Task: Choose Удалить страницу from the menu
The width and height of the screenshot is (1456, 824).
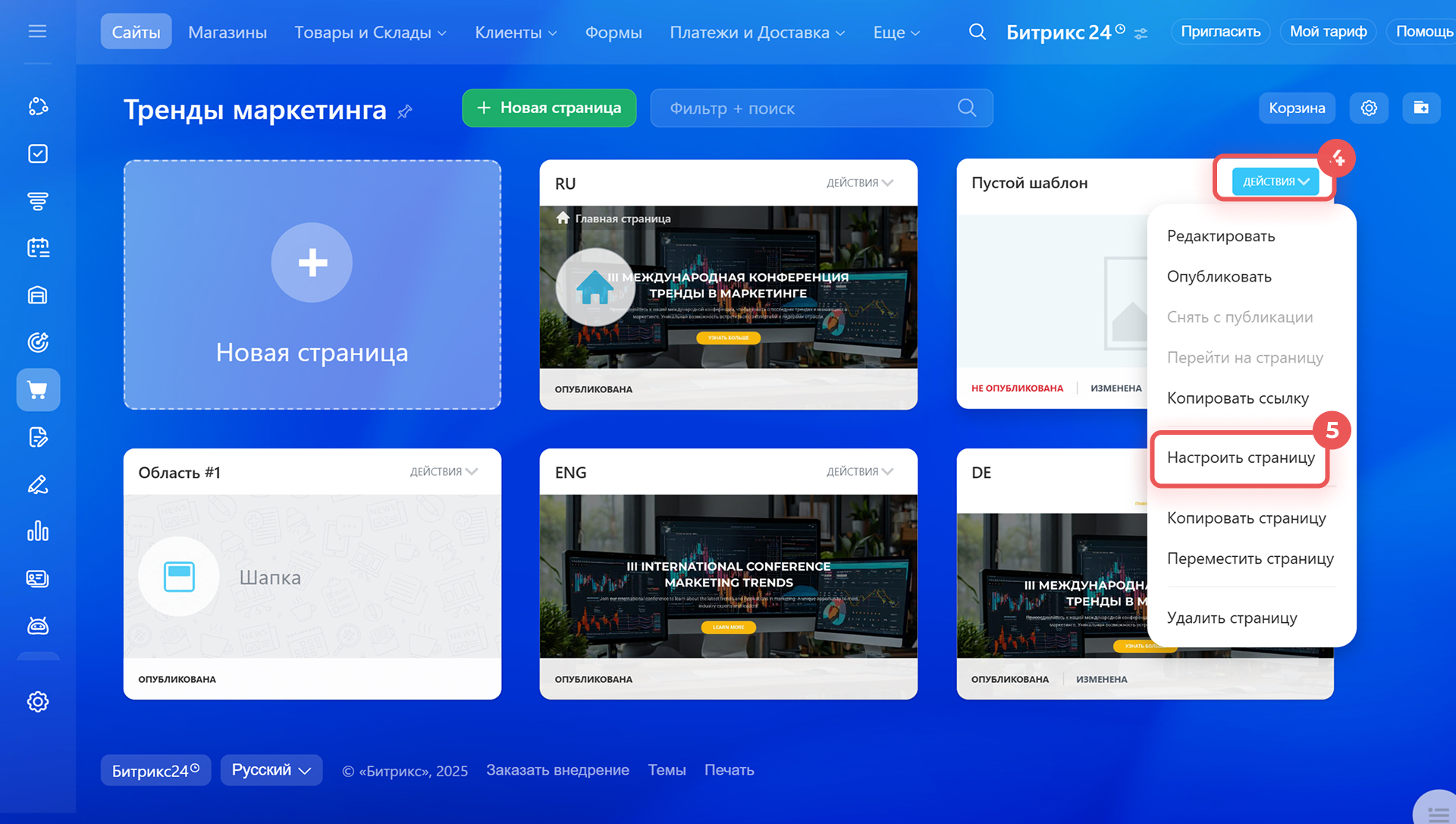Action: click(x=1232, y=618)
